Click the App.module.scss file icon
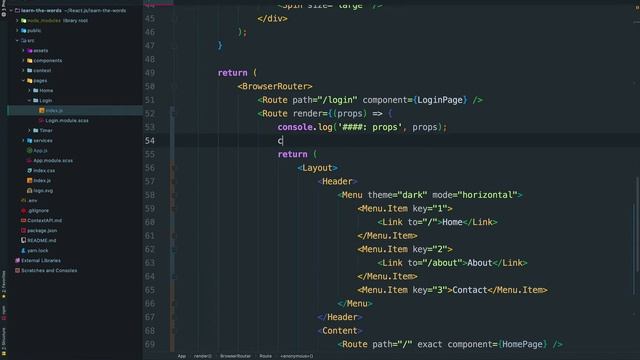This screenshot has height=360, width=640. (x=29, y=160)
